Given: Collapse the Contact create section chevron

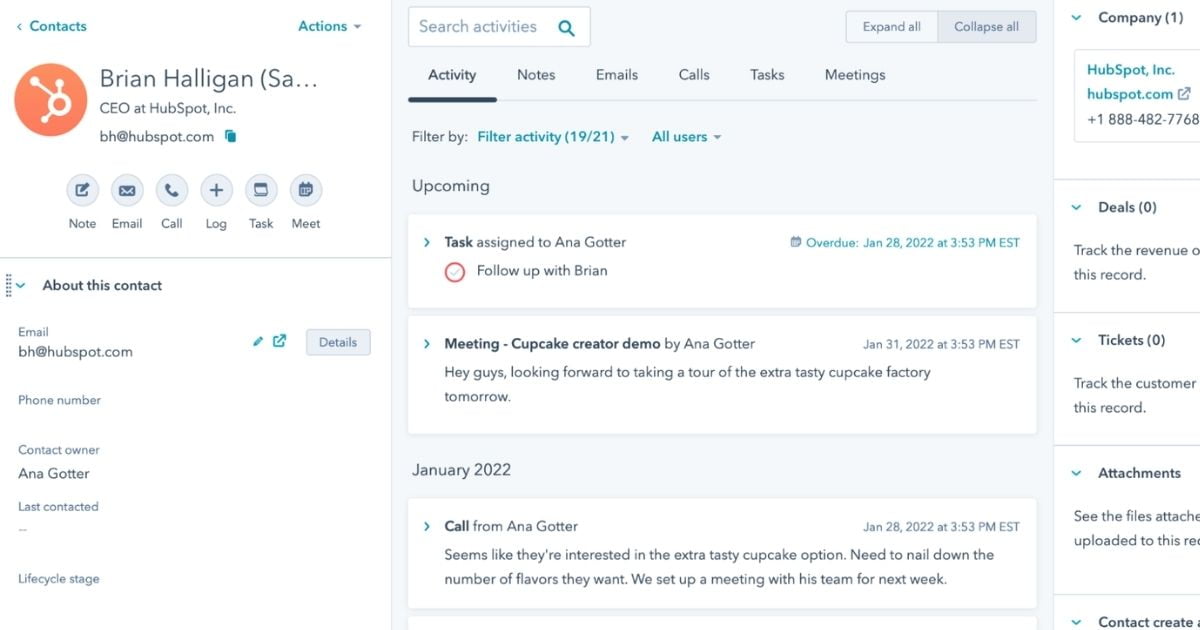Looking at the screenshot, I should click(x=1077, y=623).
